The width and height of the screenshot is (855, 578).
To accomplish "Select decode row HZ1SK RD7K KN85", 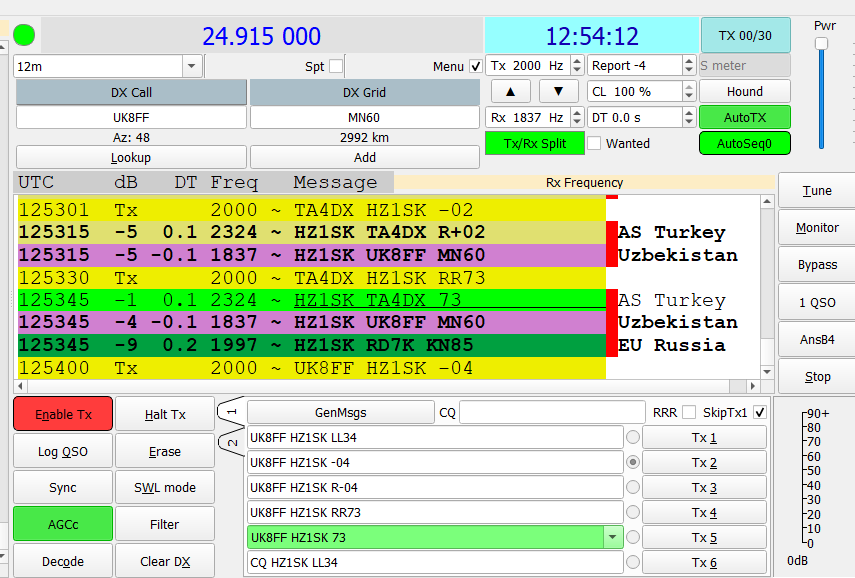I will tap(312, 345).
